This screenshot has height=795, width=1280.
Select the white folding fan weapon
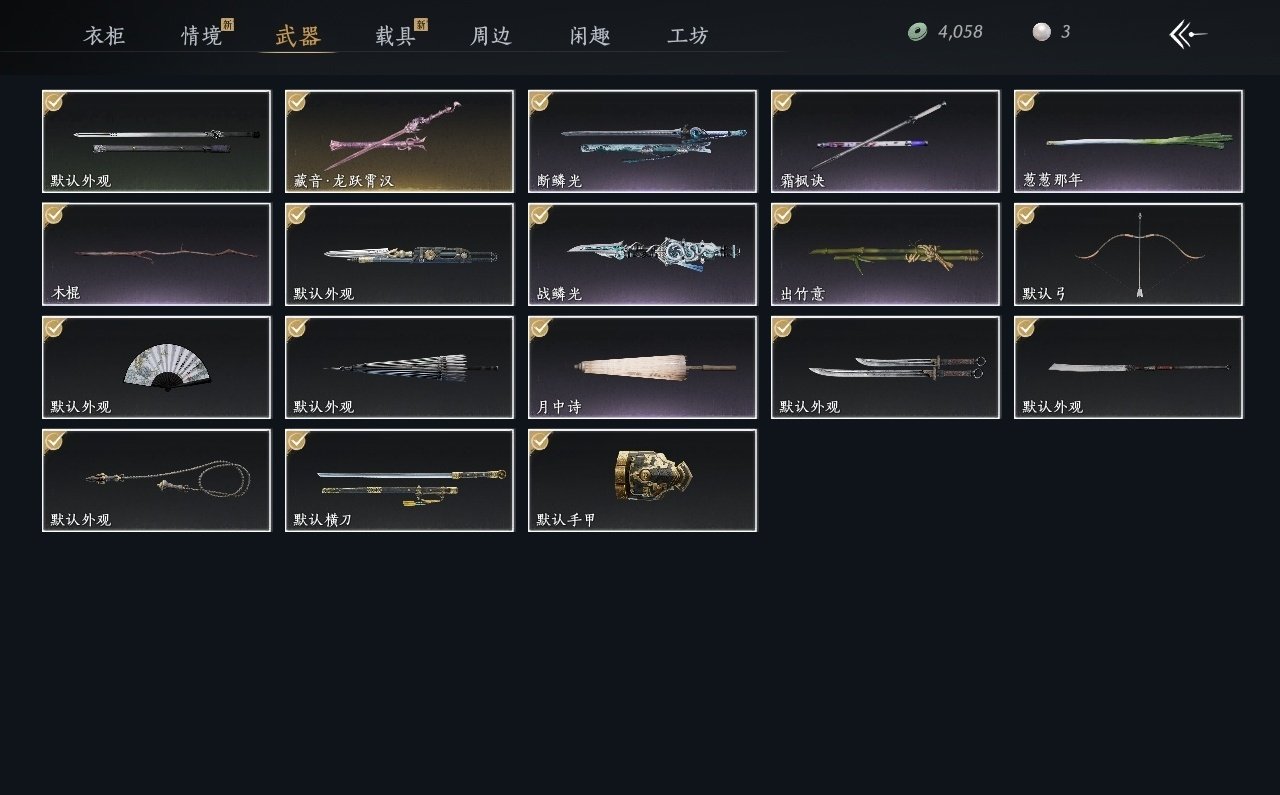pos(156,367)
